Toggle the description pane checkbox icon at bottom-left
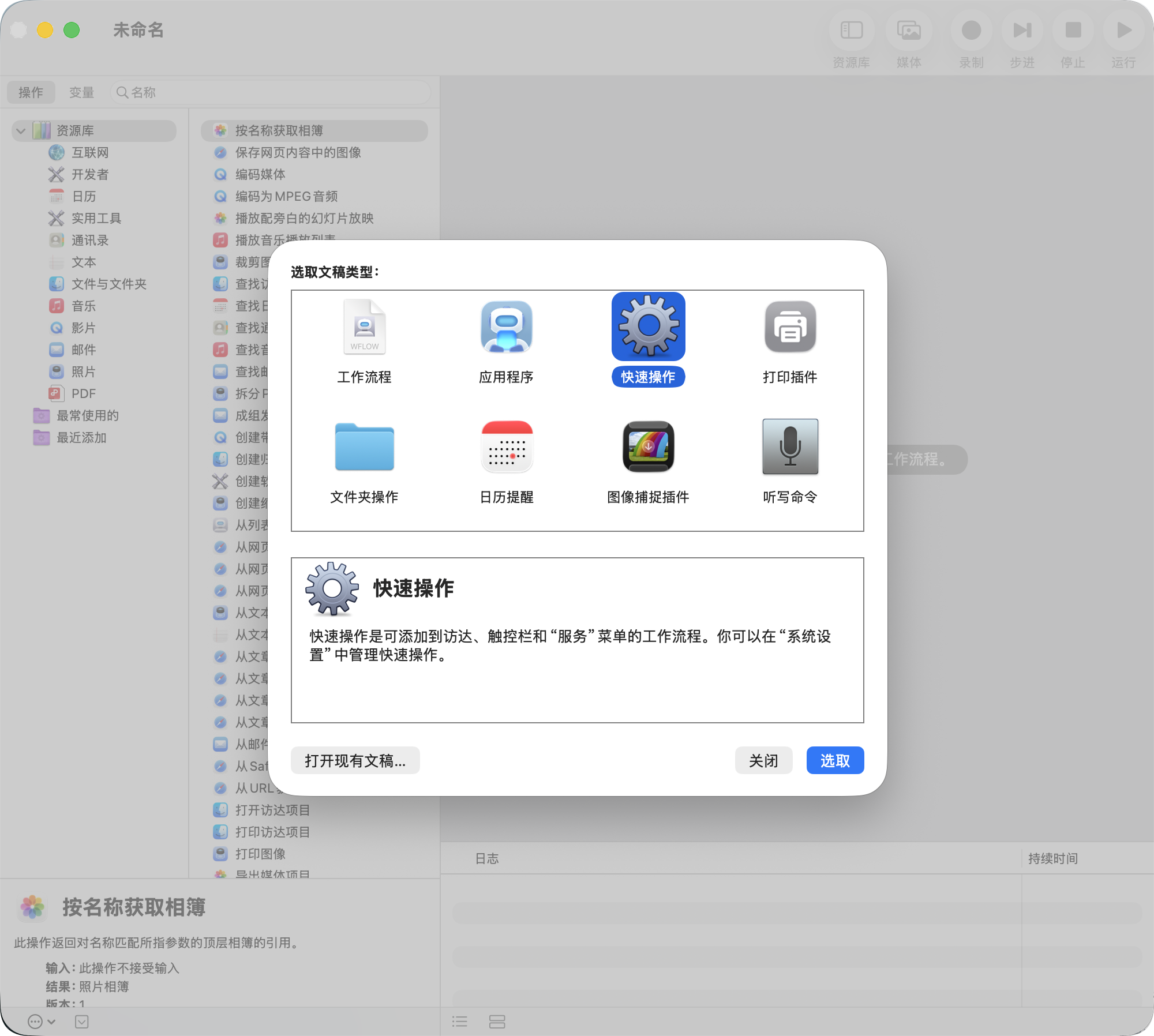Image resolution: width=1154 pixels, height=1036 pixels. click(x=82, y=1022)
